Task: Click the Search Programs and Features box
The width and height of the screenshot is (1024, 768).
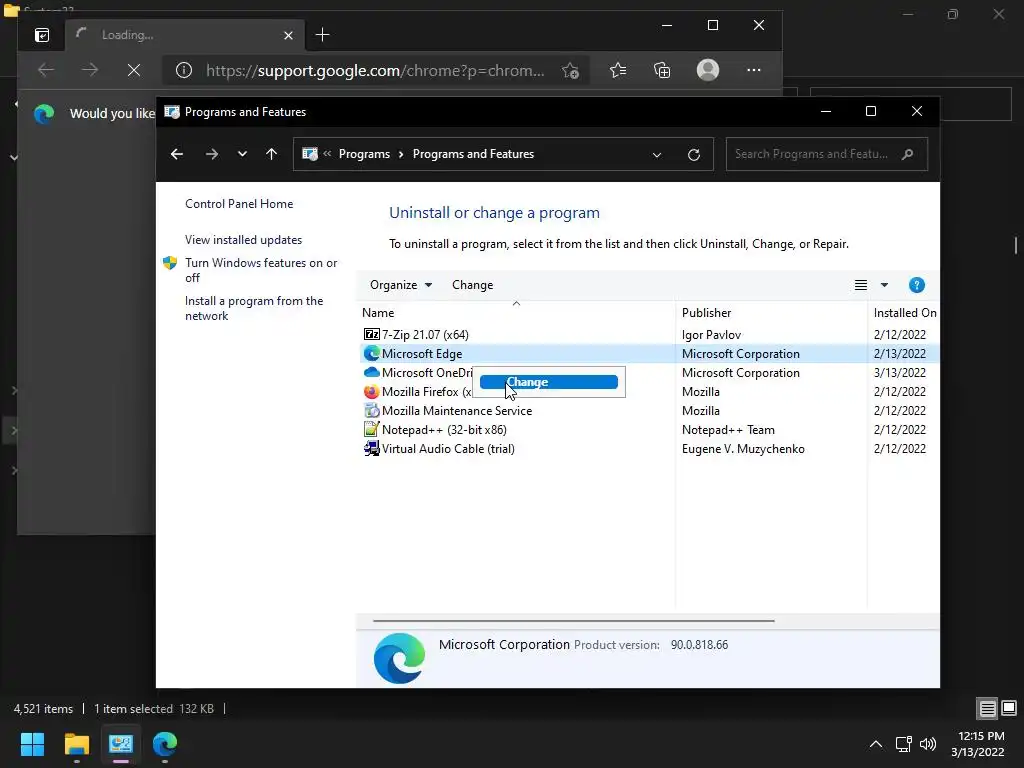Action: point(827,154)
